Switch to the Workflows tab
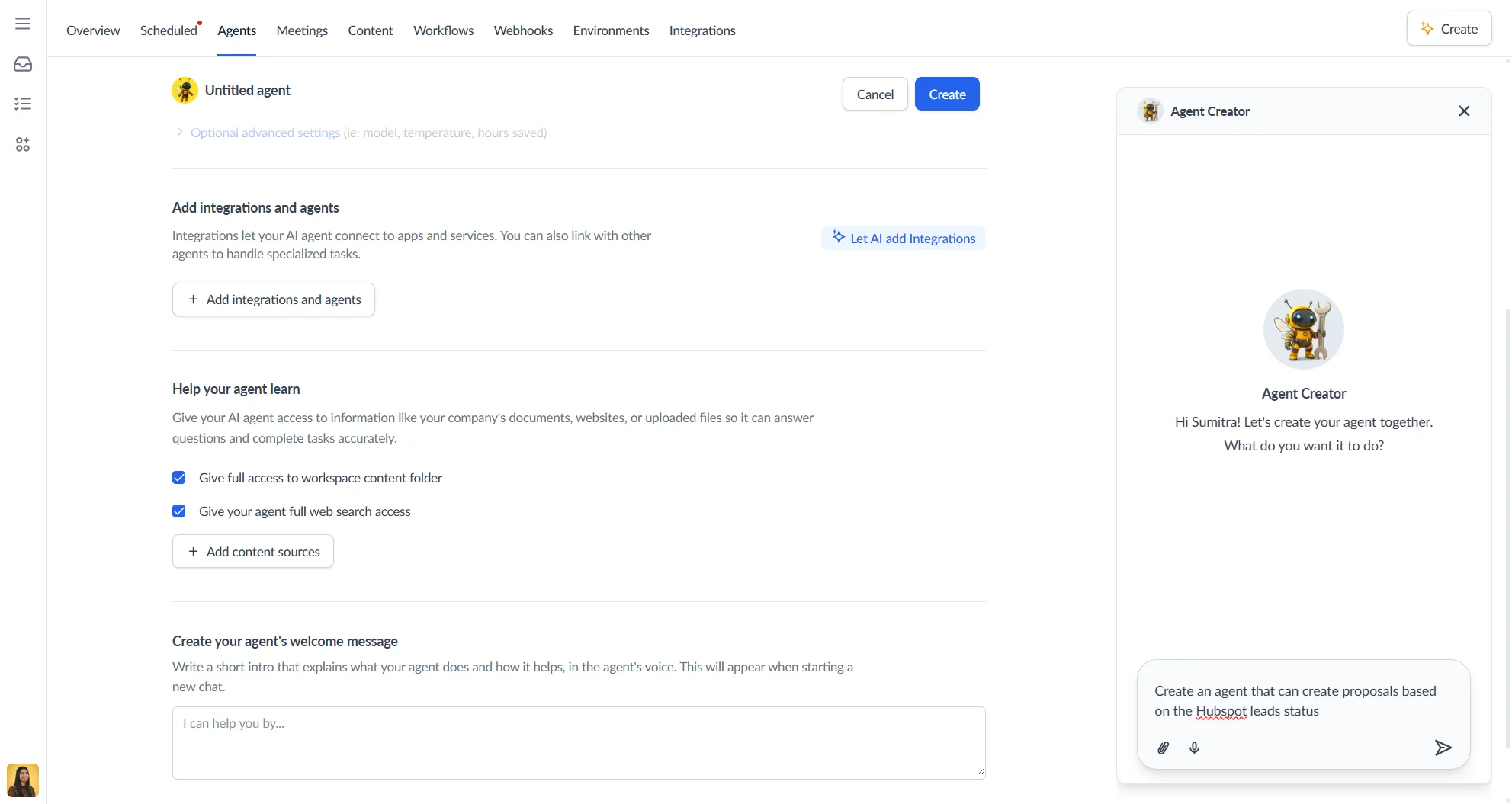Viewport: 1512px width, 804px height. click(x=443, y=30)
